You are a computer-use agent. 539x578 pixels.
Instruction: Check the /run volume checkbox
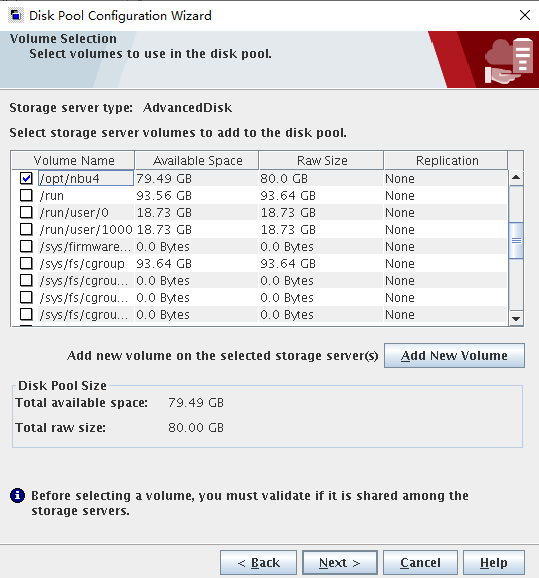(x=26, y=195)
